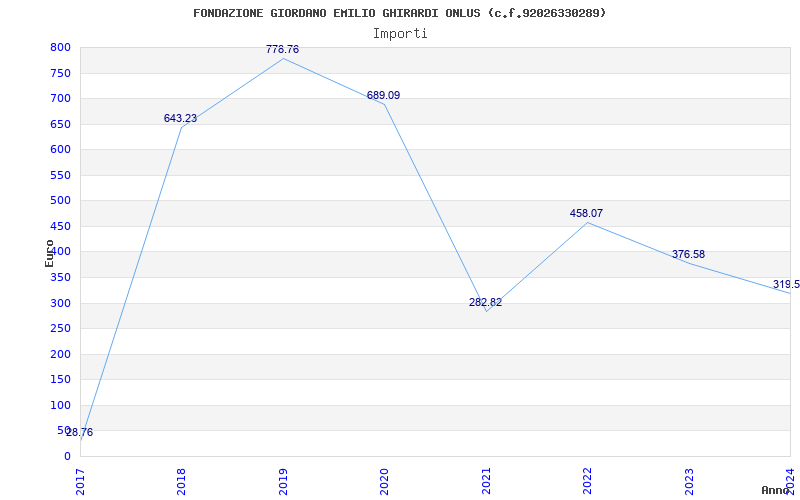The width and height of the screenshot is (800, 500).
Task: Click the 800 value on Euro axis
Action: click(60, 47)
